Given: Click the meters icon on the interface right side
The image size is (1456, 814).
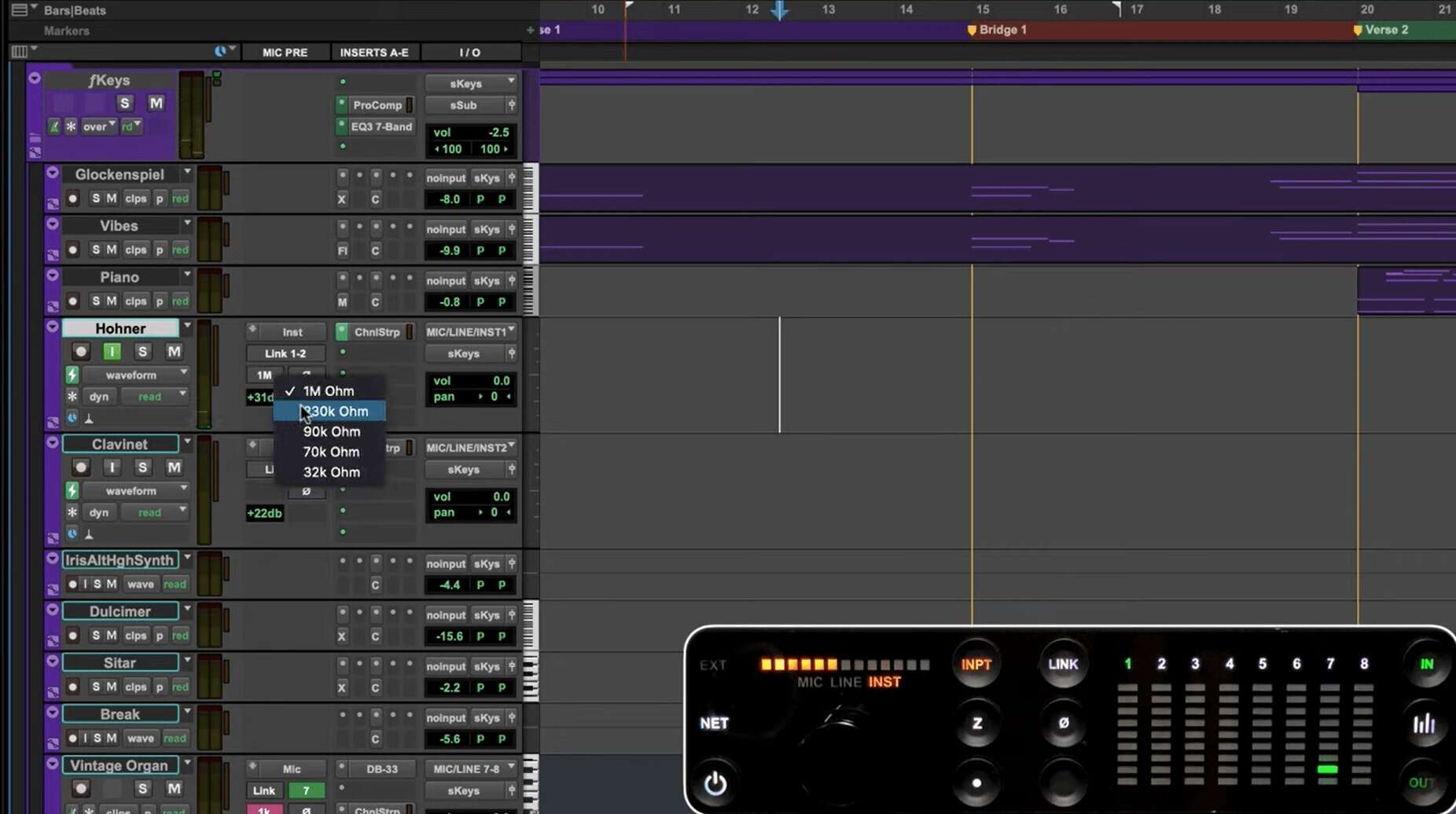Looking at the screenshot, I should pos(1425,724).
